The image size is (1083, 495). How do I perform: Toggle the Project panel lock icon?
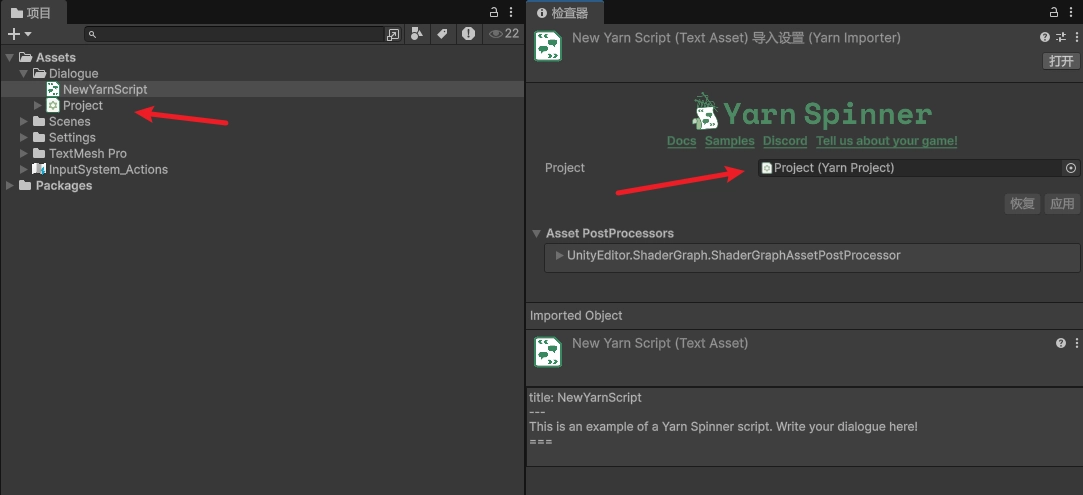[x=494, y=12]
